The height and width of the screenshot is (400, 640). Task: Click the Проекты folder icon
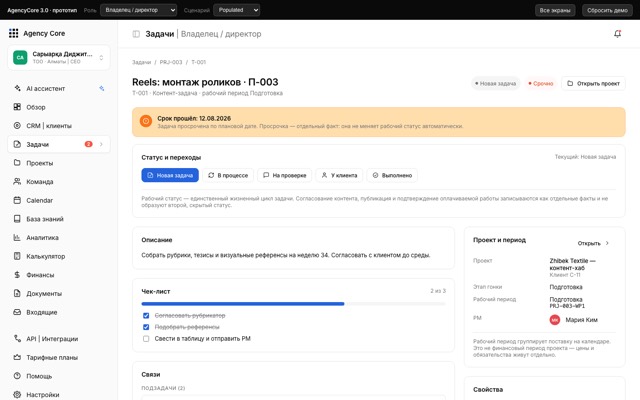pyautogui.click(x=17, y=163)
